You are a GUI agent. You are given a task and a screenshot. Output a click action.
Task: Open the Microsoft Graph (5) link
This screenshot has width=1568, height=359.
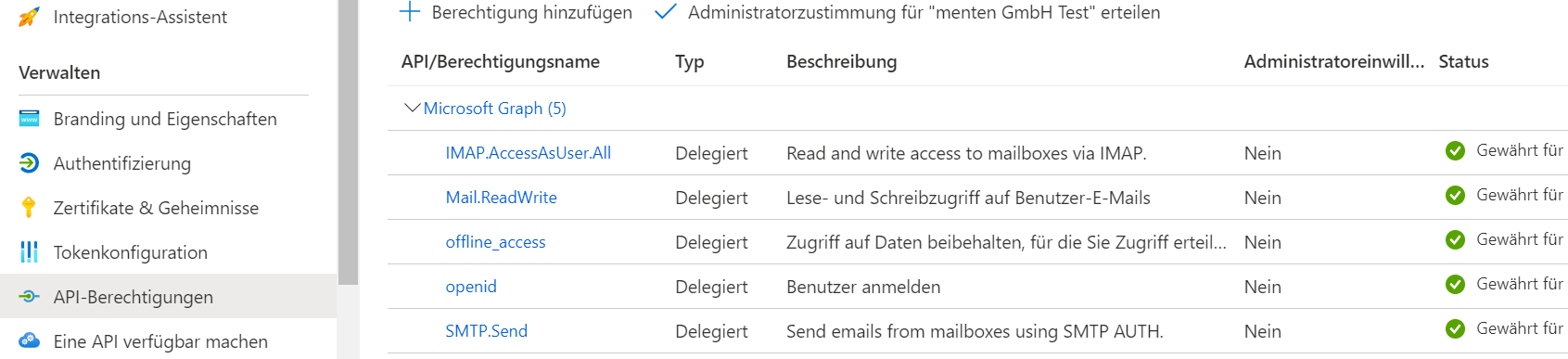[494, 109]
